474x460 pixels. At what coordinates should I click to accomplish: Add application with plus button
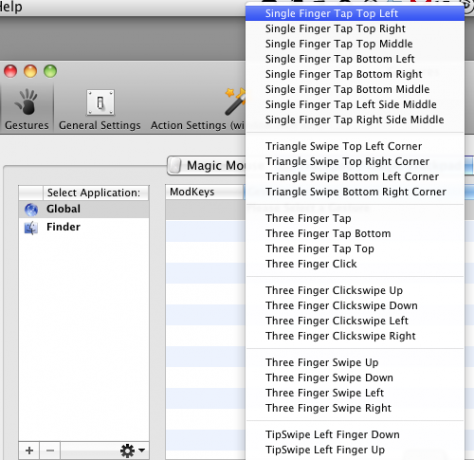pos(29,450)
